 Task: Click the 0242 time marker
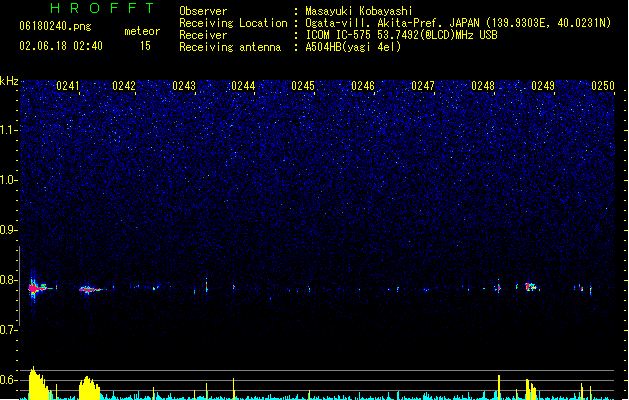(x=124, y=86)
